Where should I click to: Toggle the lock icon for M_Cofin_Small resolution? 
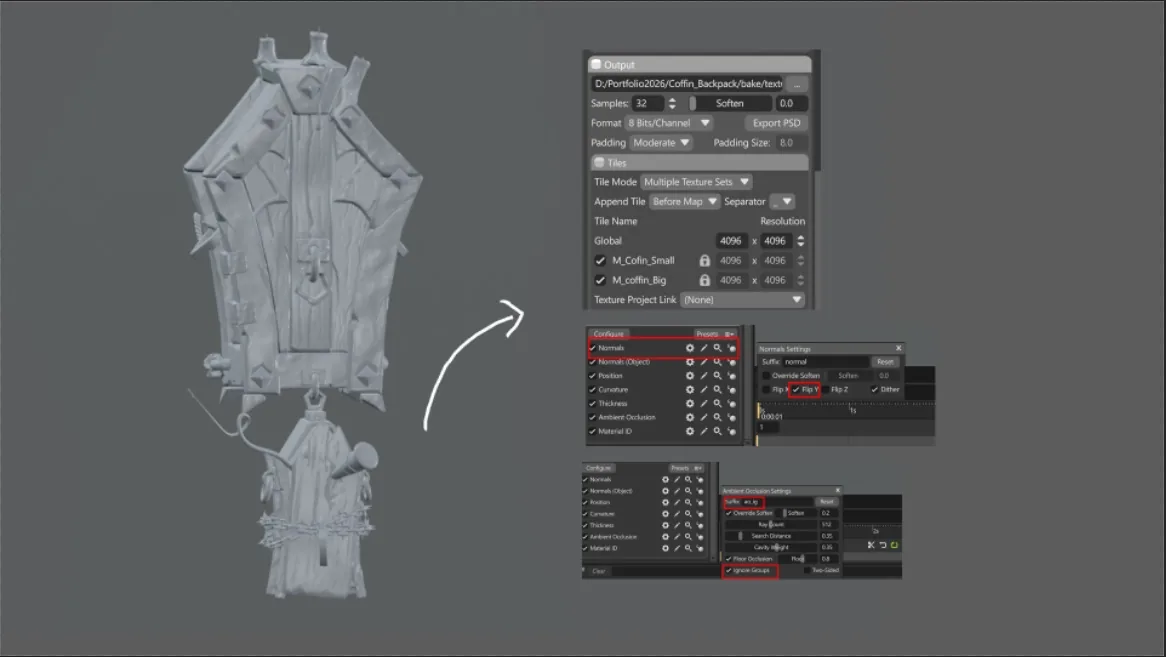[x=704, y=261]
